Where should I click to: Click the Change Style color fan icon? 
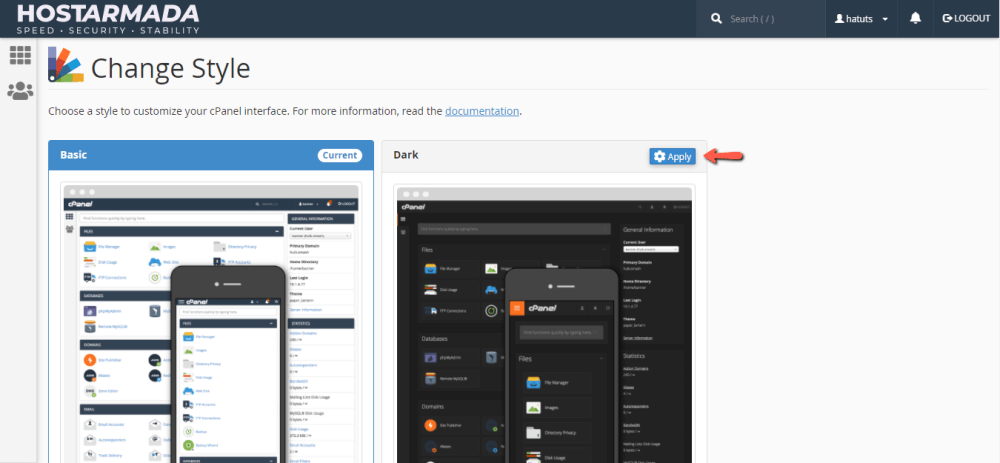coord(66,65)
